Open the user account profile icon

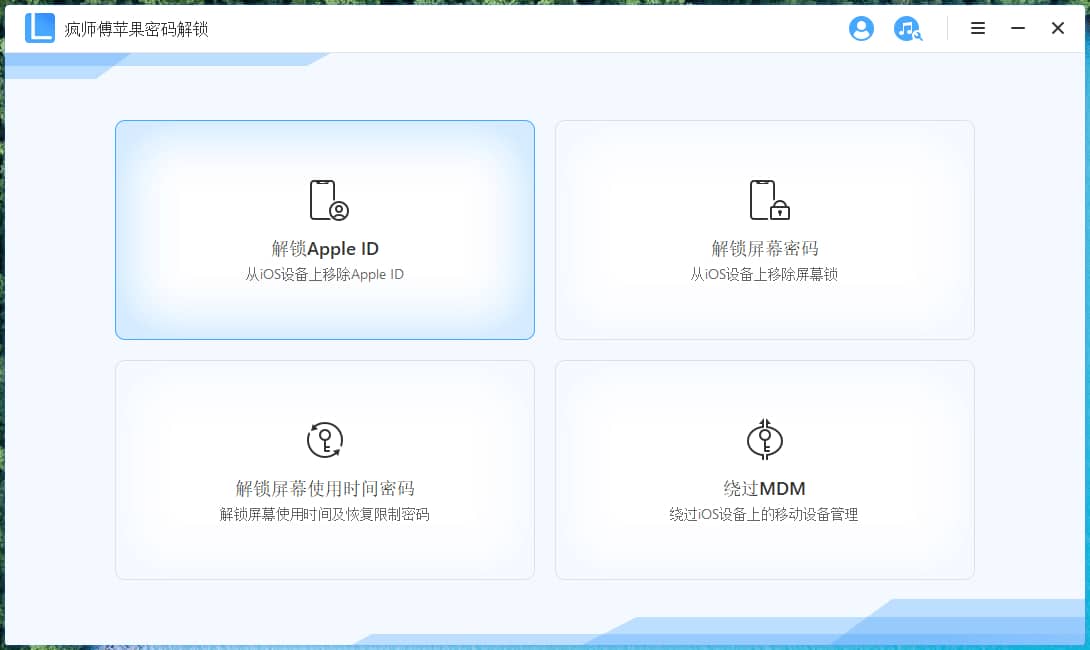coord(861,29)
